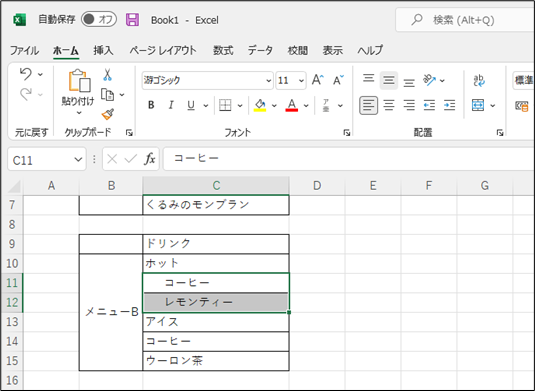Open the 挿入 ribbon tab
535x391 pixels.
coord(103,50)
